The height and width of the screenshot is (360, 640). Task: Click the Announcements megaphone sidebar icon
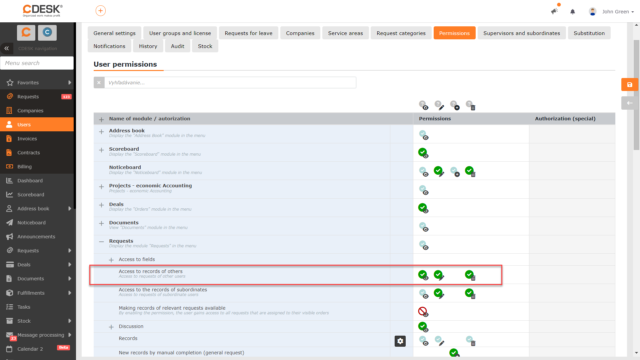coord(9,237)
